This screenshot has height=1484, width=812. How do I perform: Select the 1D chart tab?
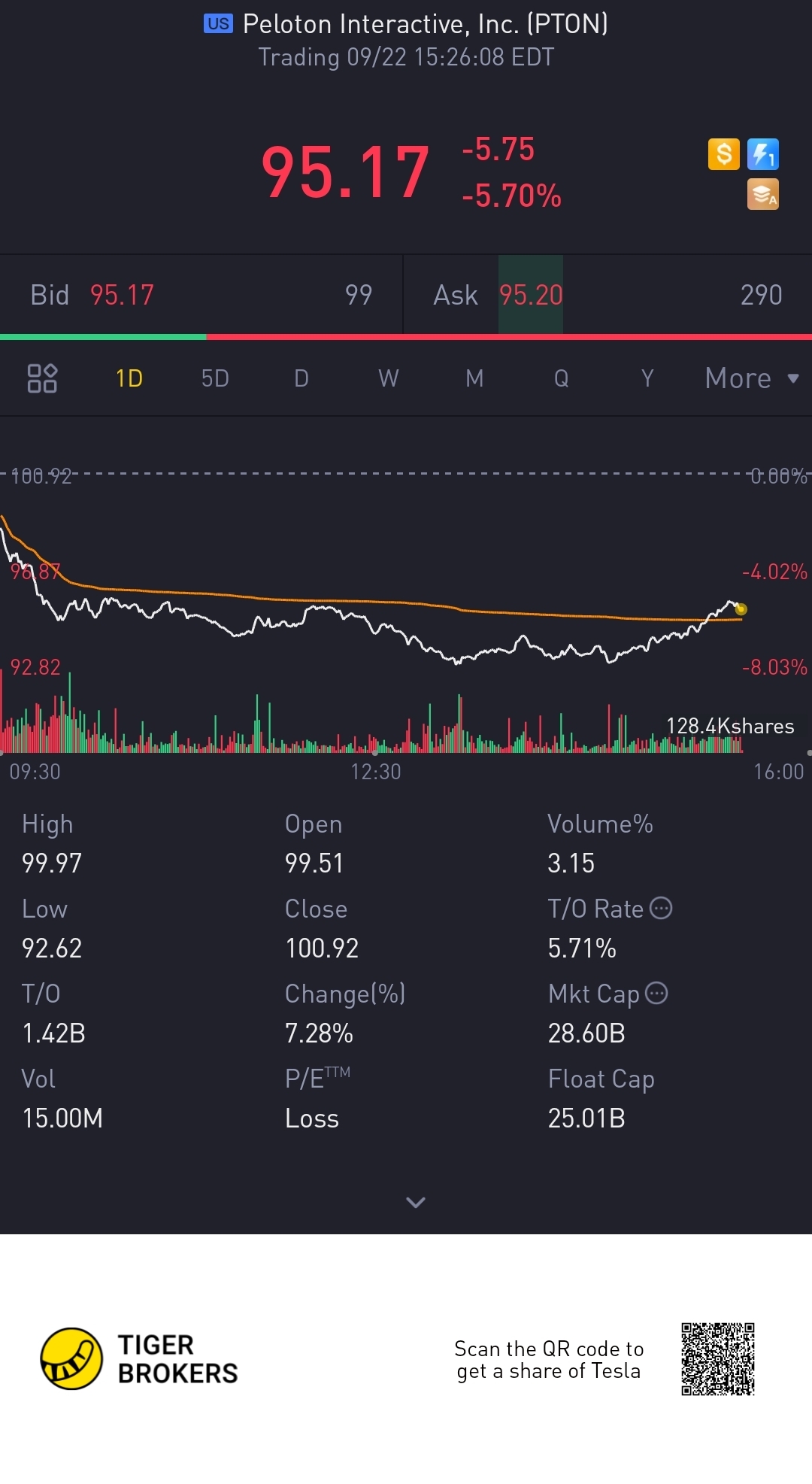coord(129,378)
